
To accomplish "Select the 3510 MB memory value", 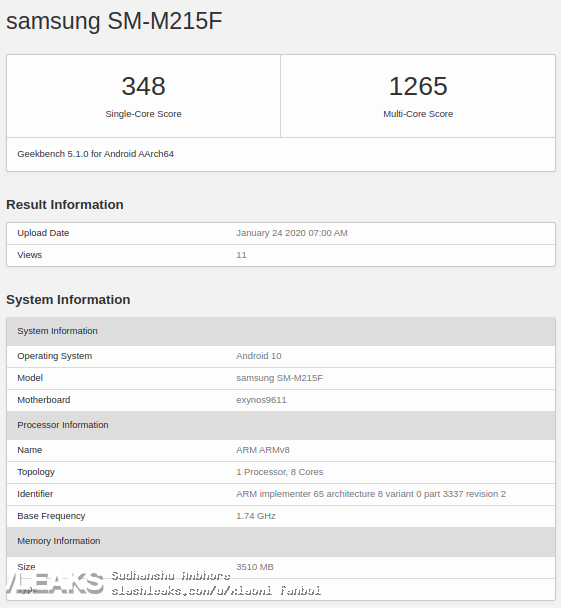I will click(255, 567).
